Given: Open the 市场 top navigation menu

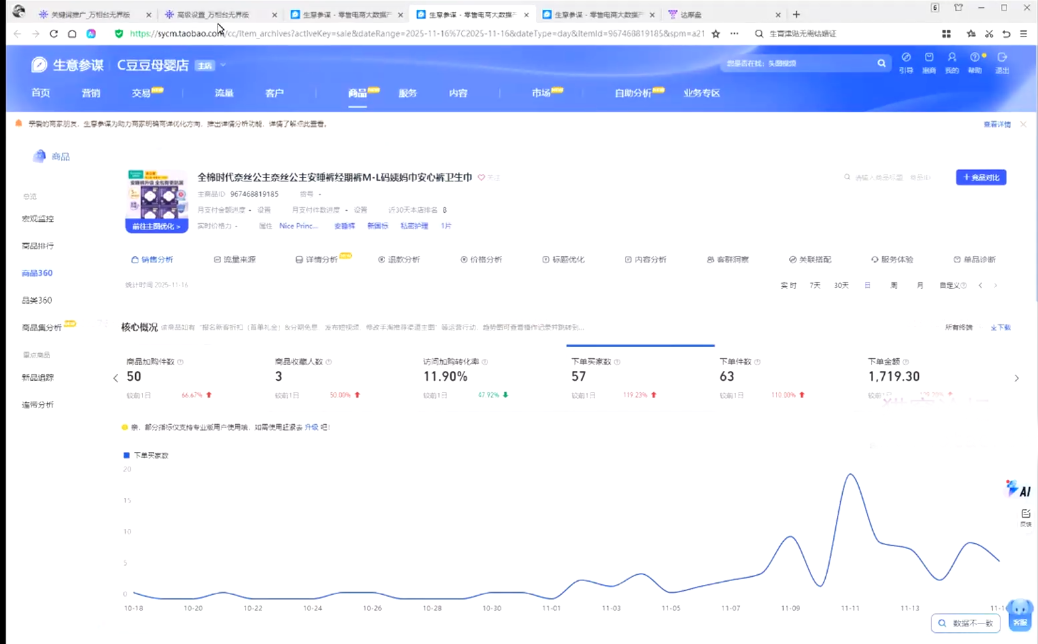Looking at the screenshot, I should [541, 93].
